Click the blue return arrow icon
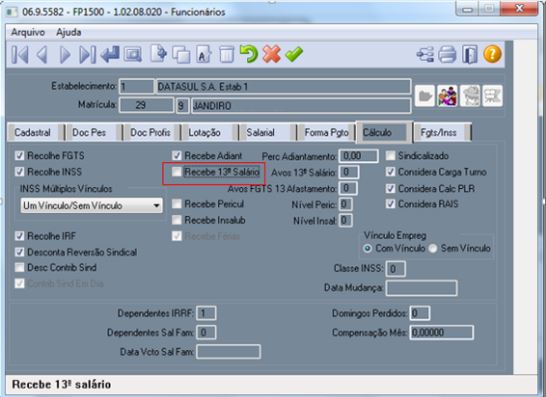Image resolution: width=546 pixels, height=397 pixels. [x=110, y=54]
